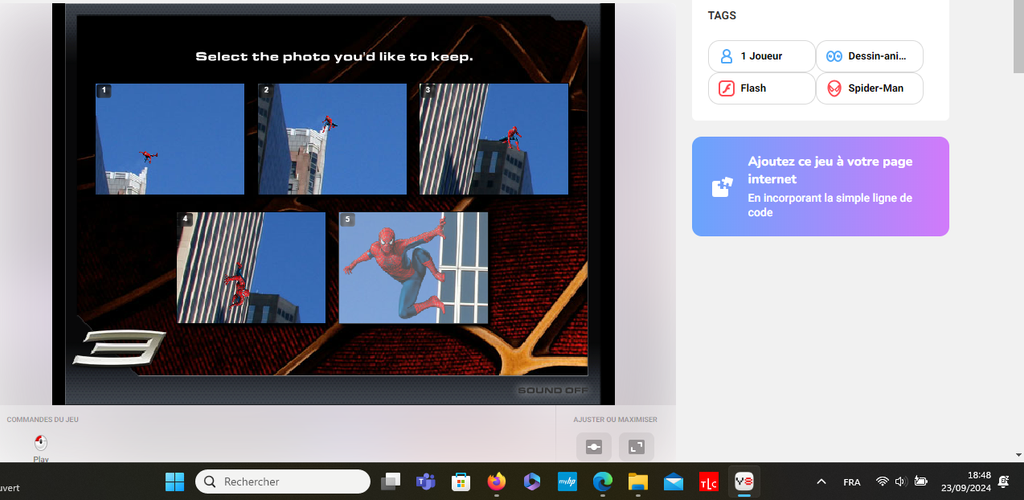
Task: Open the Windows Start menu
Action: (174, 481)
